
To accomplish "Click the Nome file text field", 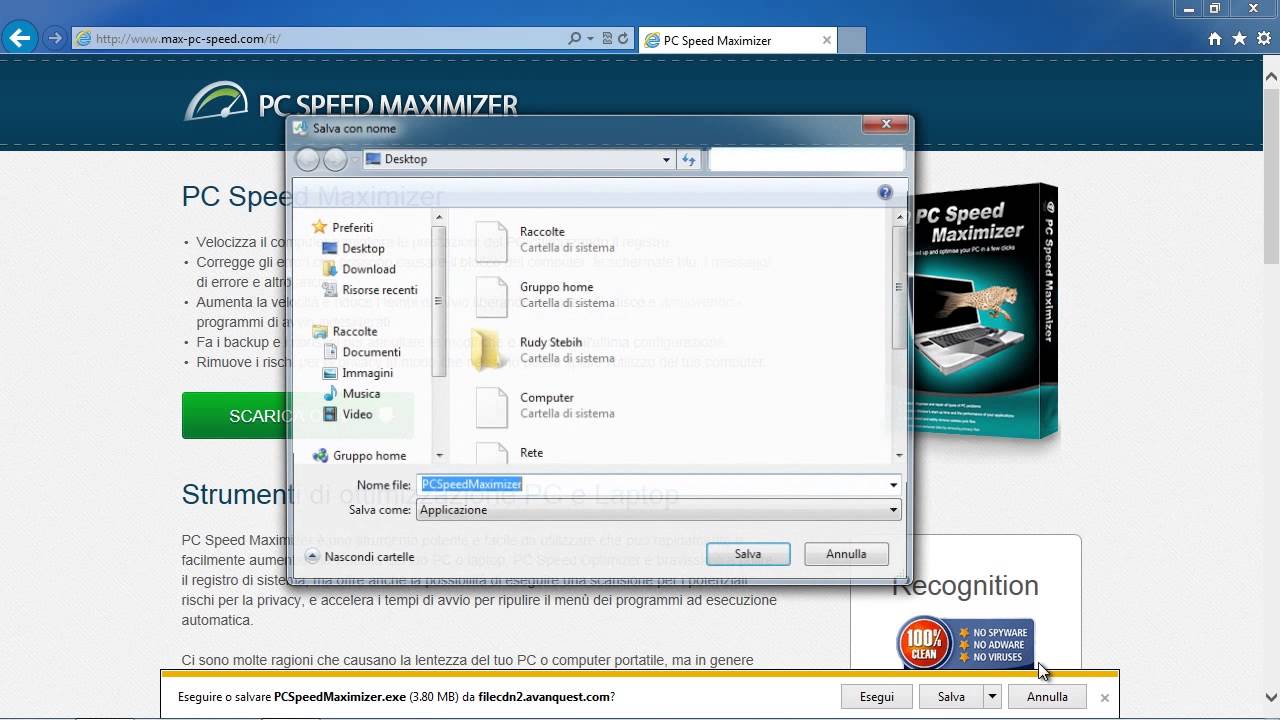I will pos(652,484).
